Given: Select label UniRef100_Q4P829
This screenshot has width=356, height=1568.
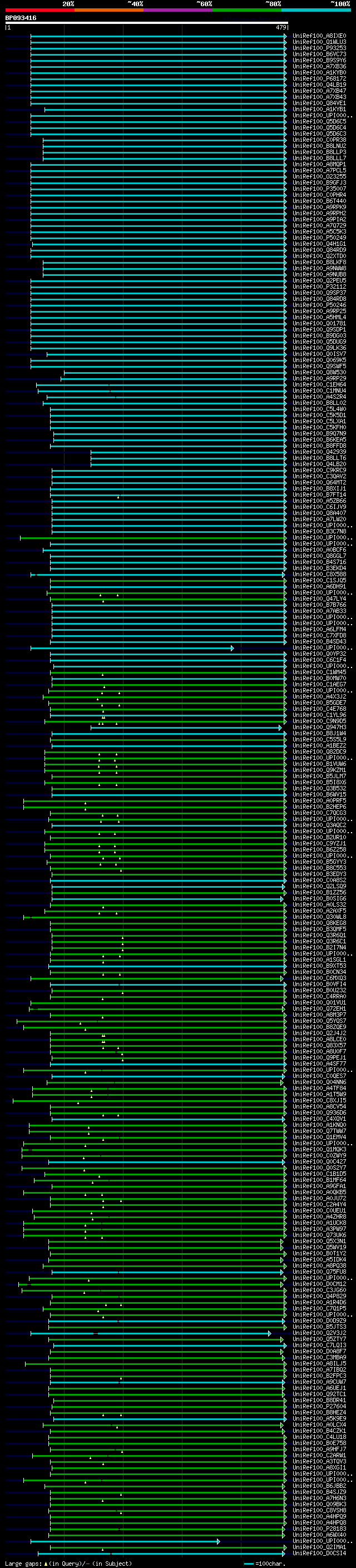Looking at the screenshot, I should tap(319, 1296).
